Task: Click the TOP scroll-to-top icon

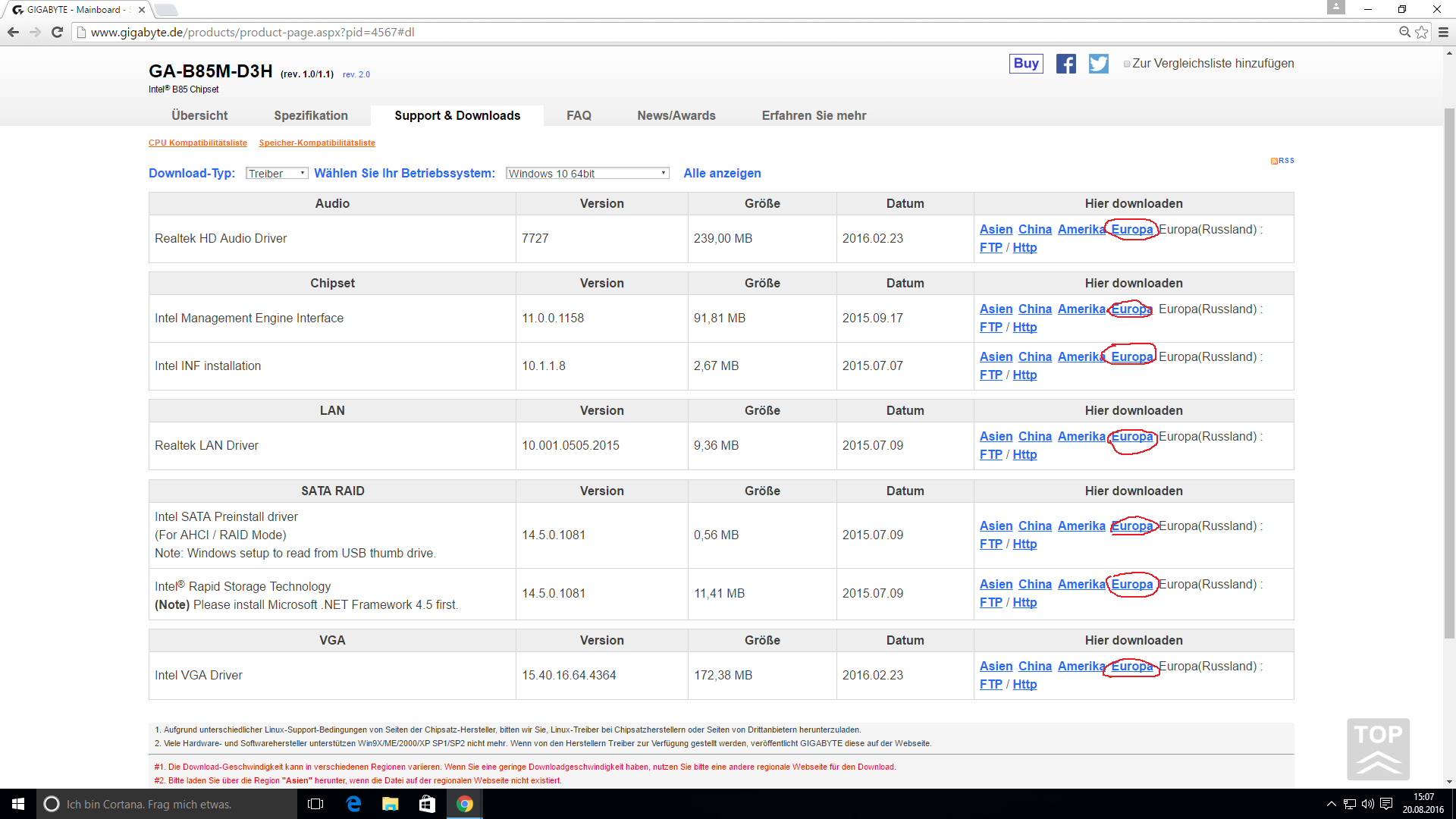Action: coord(1378,749)
